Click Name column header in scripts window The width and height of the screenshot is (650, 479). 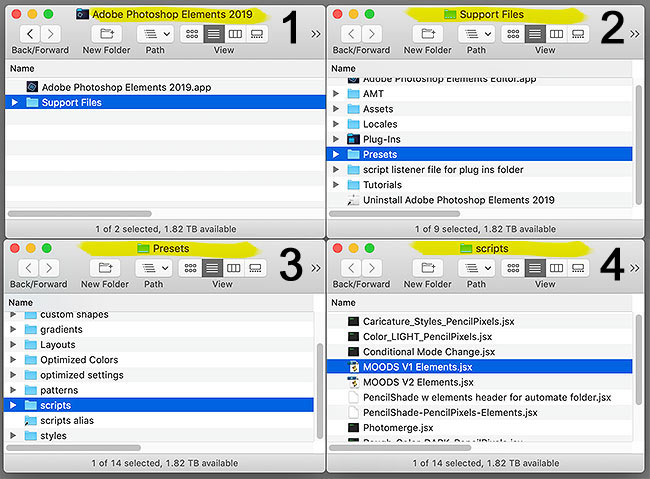pyautogui.click(x=479, y=302)
